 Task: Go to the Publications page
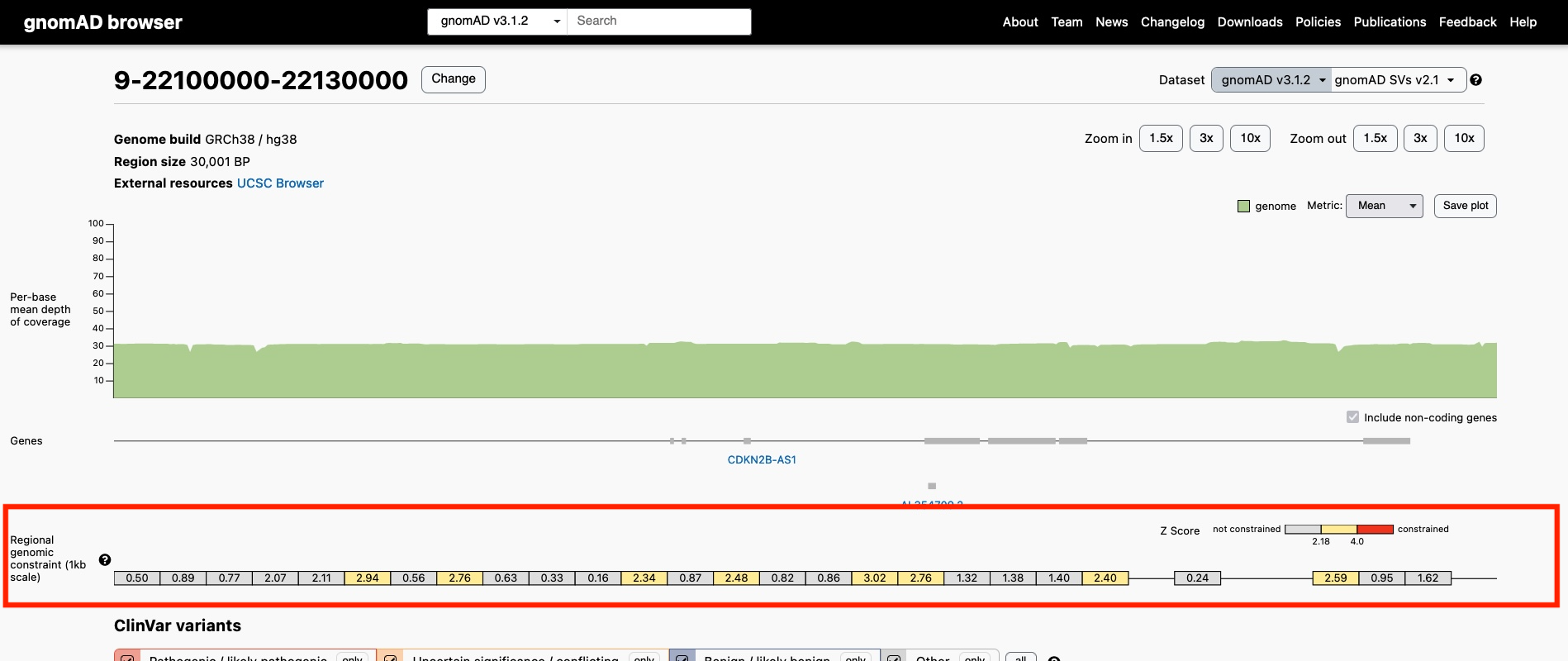pyautogui.click(x=1389, y=22)
